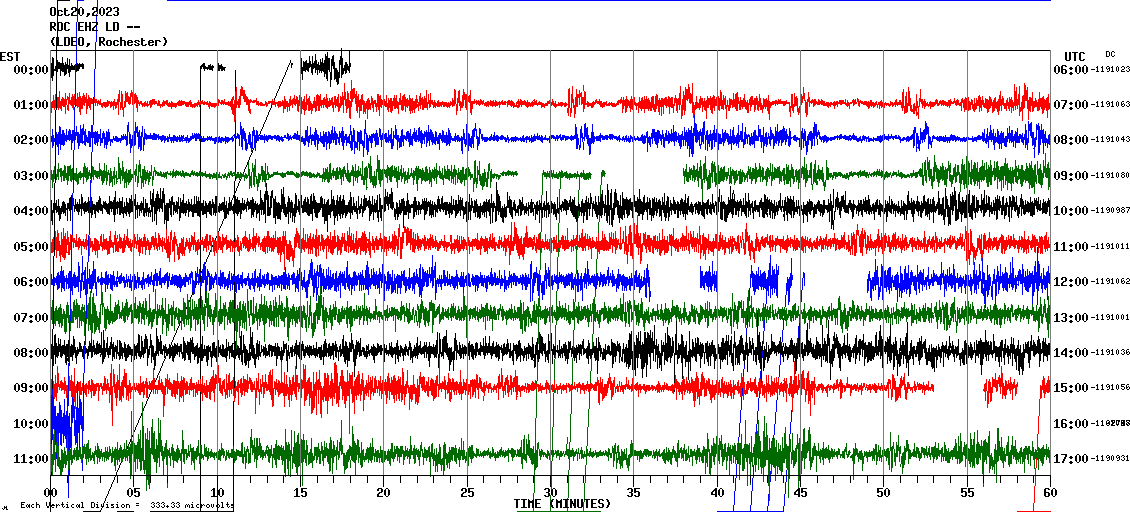Click the TIME (MINUTES) axis title
Image resolution: width=1130 pixels, height=519 pixels.
coord(562,504)
